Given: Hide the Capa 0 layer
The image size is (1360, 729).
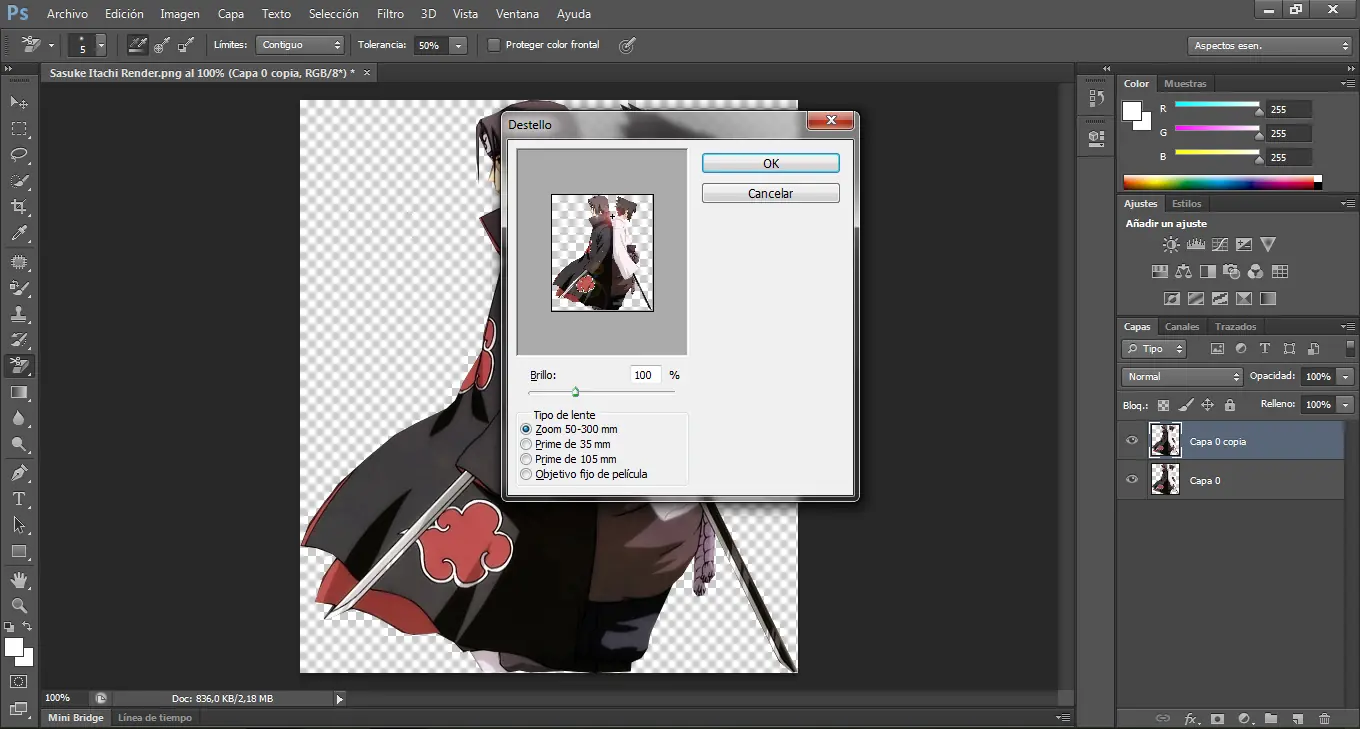Looking at the screenshot, I should [1132, 479].
